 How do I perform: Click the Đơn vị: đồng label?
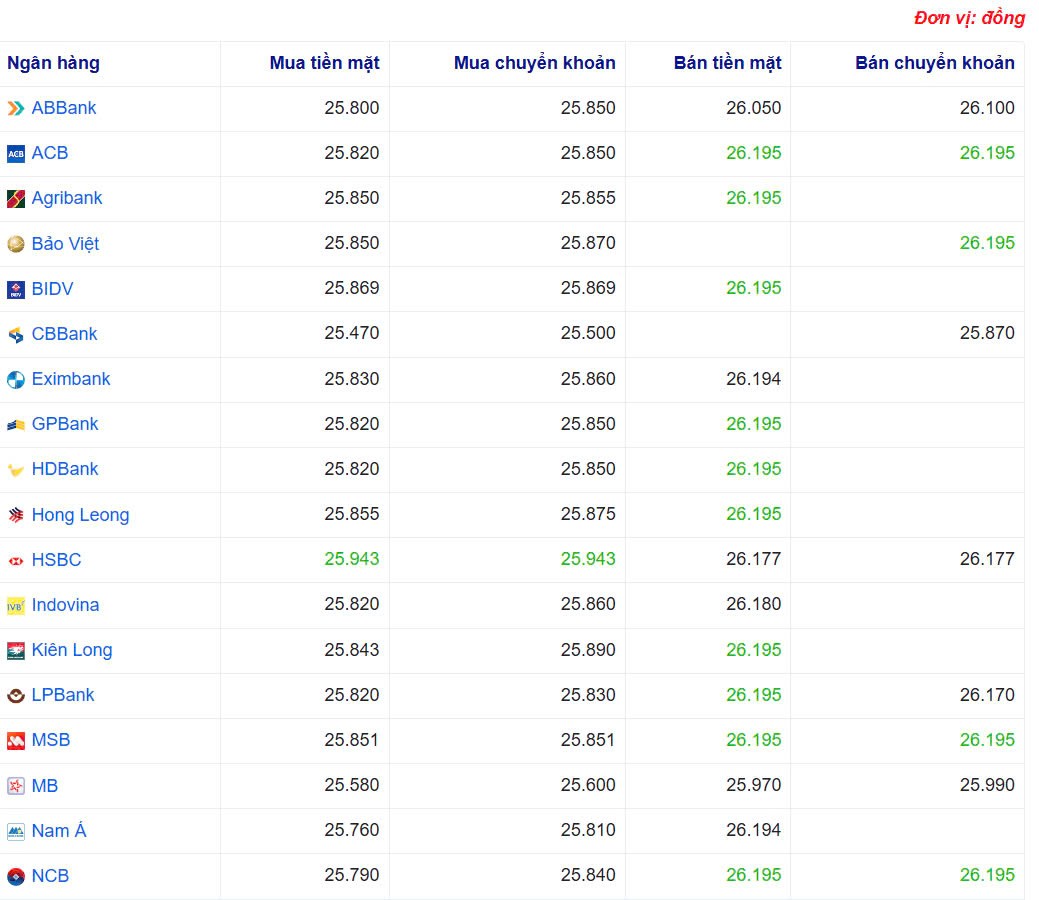pos(969,18)
